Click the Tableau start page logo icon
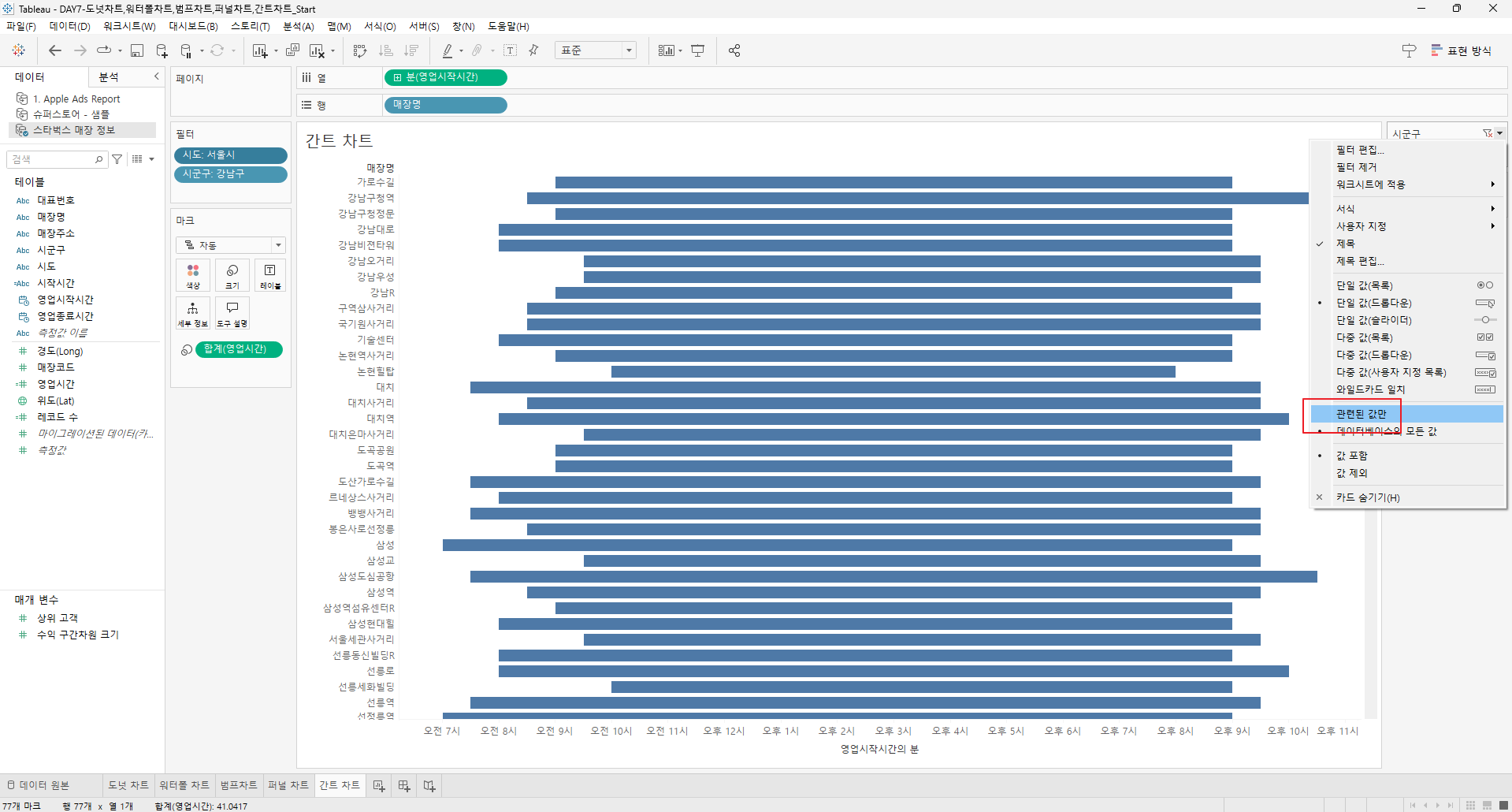Viewport: 1512px width, 812px height. click(x=19, y=50)
